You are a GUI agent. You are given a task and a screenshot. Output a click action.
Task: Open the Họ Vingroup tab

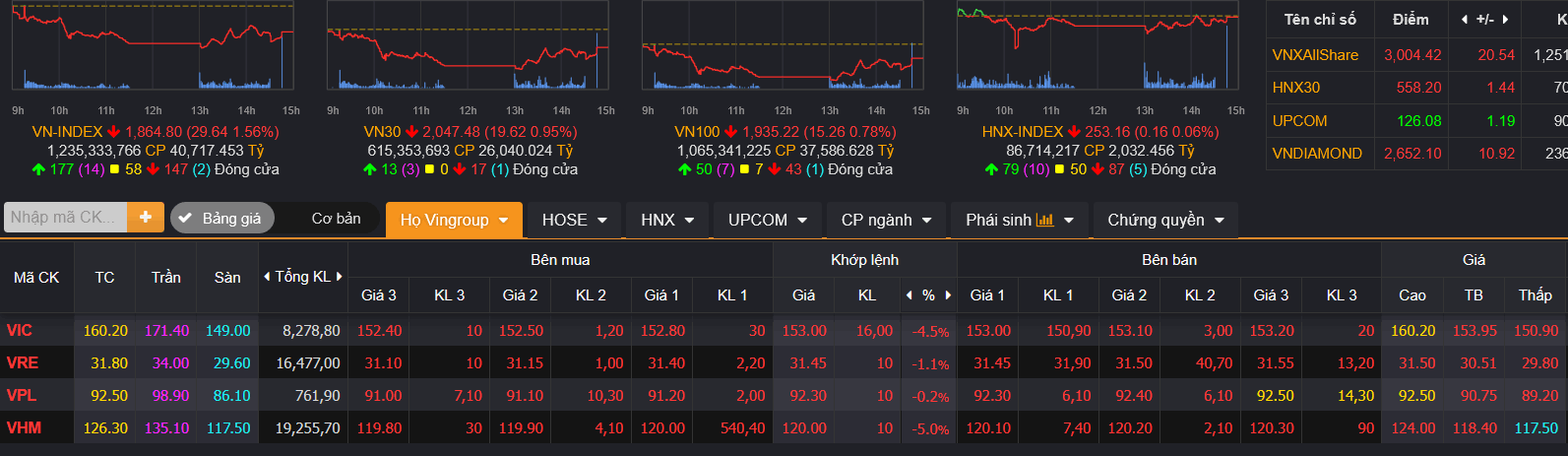(453, 220)
